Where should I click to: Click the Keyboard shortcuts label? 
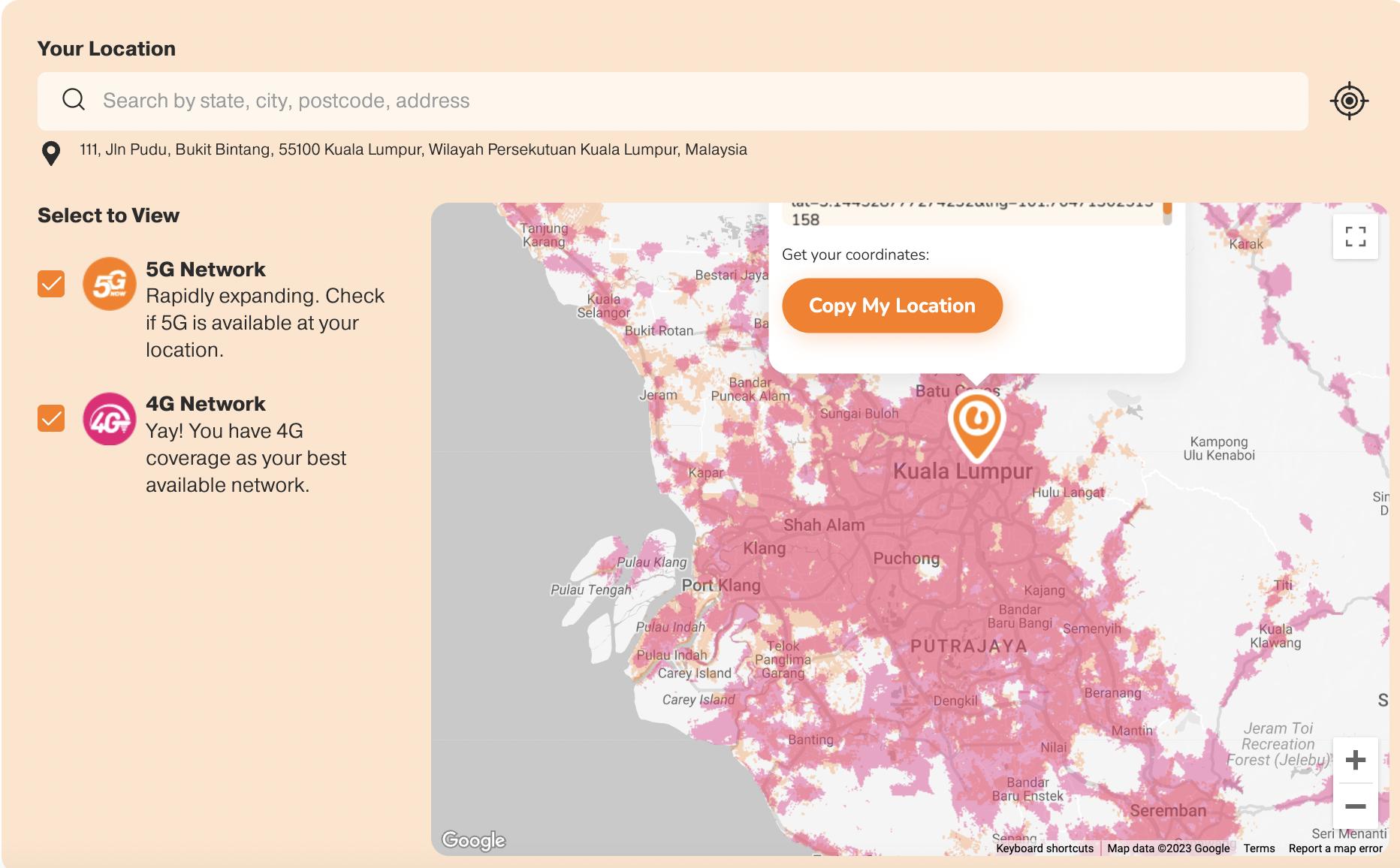point(1044,848)
